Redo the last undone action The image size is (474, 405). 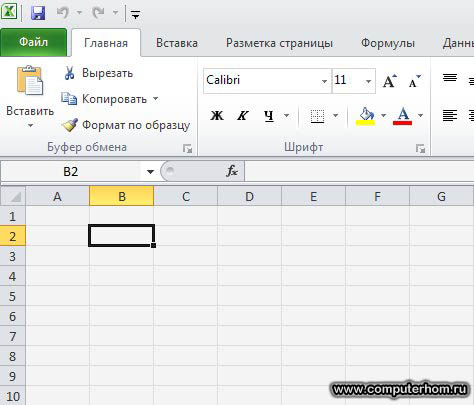(x=98, y=13)
